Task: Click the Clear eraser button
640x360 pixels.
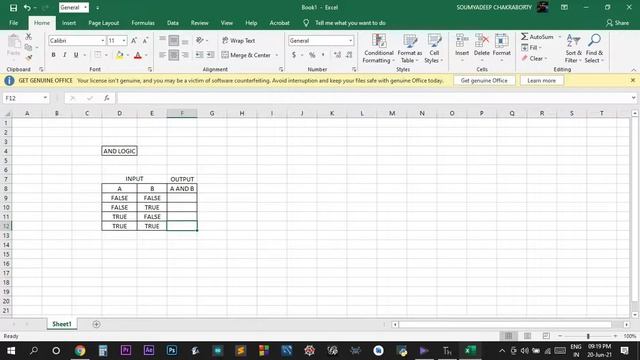Action: pyautogui.click(x=533, y=58)
